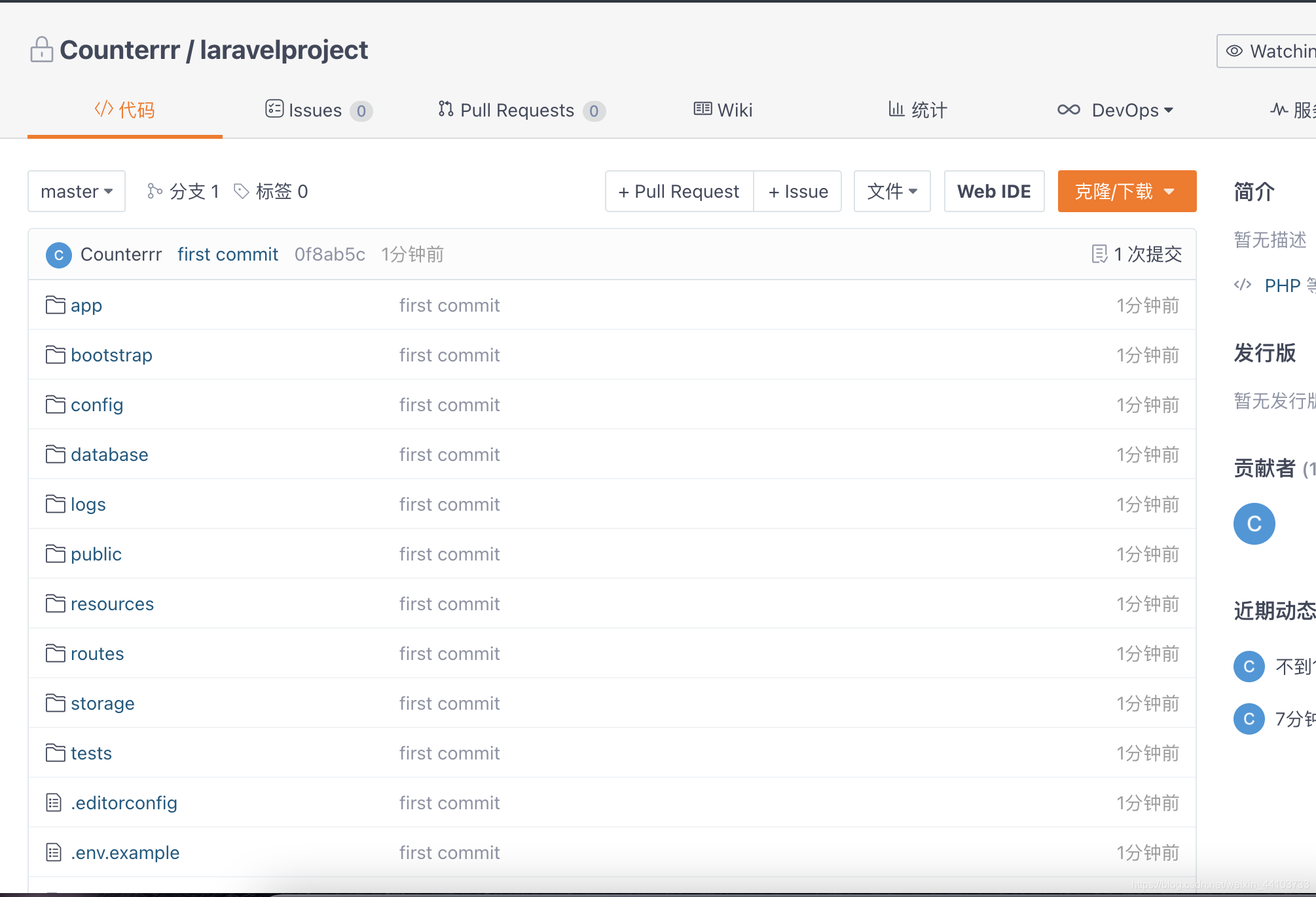The width and height of the screenshot is (1316, 897).
Task: Click the Issues count badge
Action: (x=361, y=111)
